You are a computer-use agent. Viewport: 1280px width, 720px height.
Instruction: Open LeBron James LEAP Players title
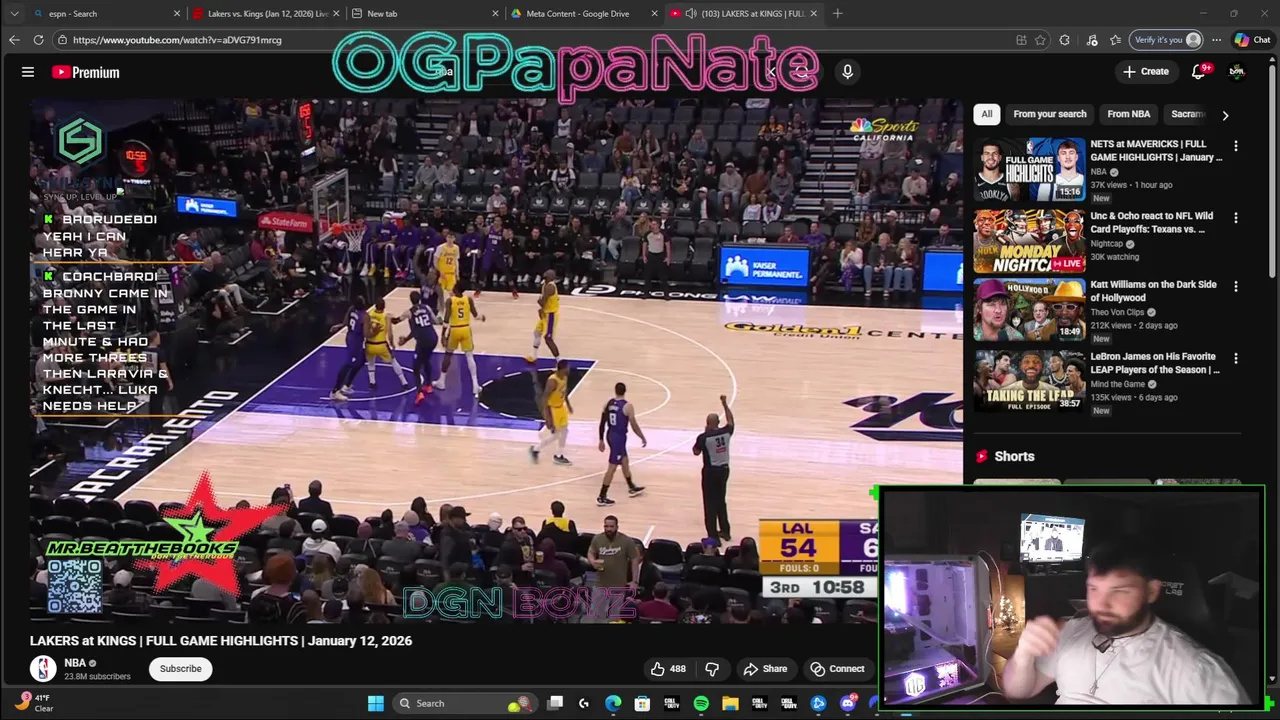click(x=1155, y=362)
